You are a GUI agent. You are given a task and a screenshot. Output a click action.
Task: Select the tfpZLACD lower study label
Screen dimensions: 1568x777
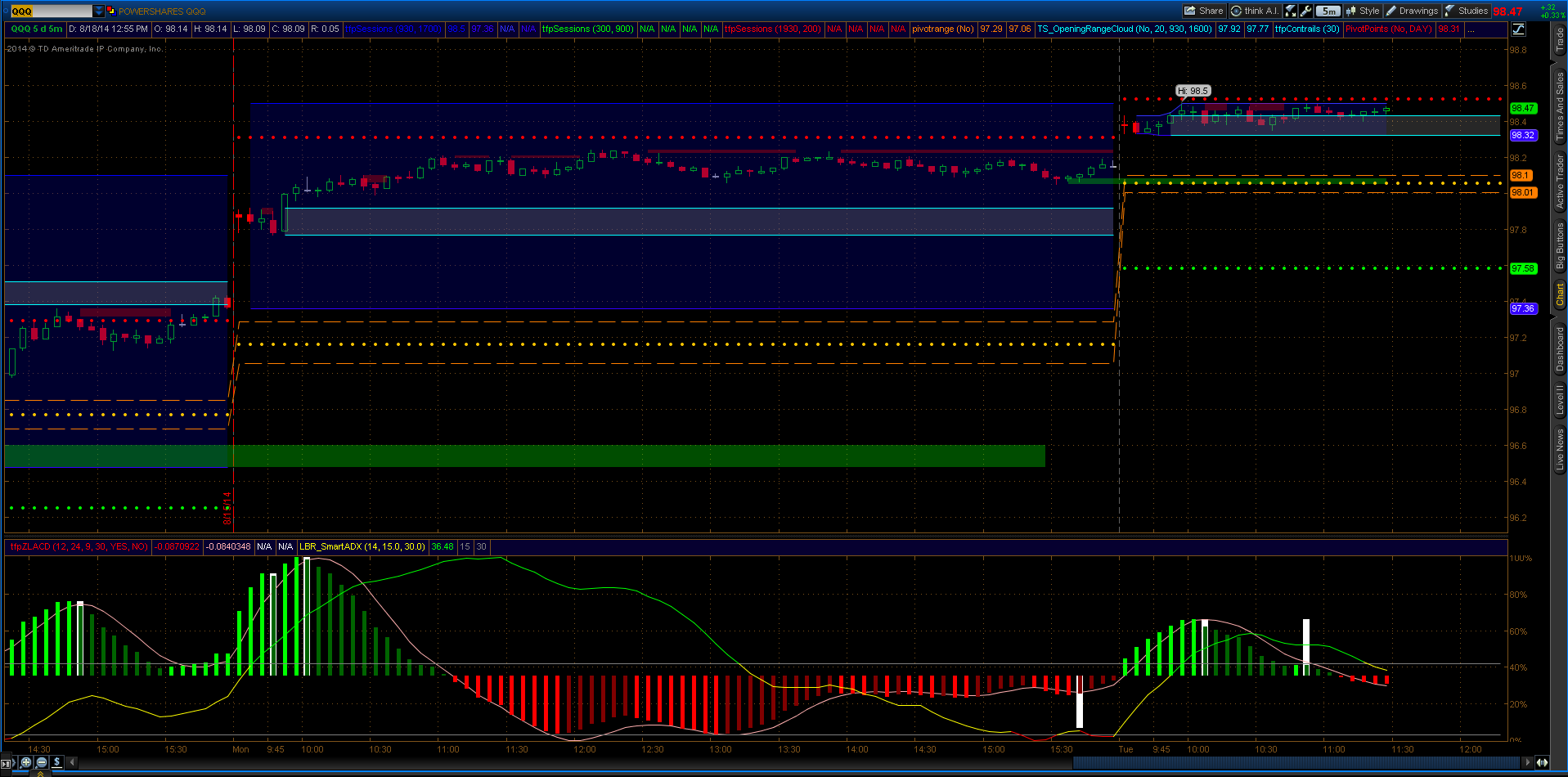click(79, 546)
